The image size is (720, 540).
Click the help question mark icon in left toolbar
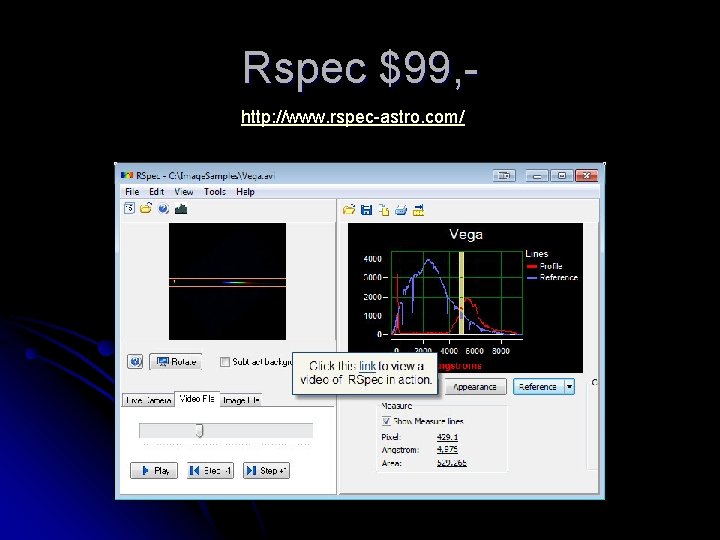[x=163, y=209]
